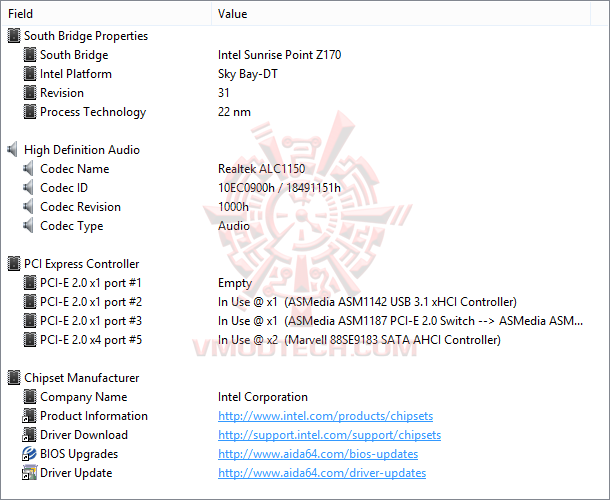610x500 pixels.
Task: Select the ASMedia ASM1142 USB 3.1 value
Action: tap(367, 302)
